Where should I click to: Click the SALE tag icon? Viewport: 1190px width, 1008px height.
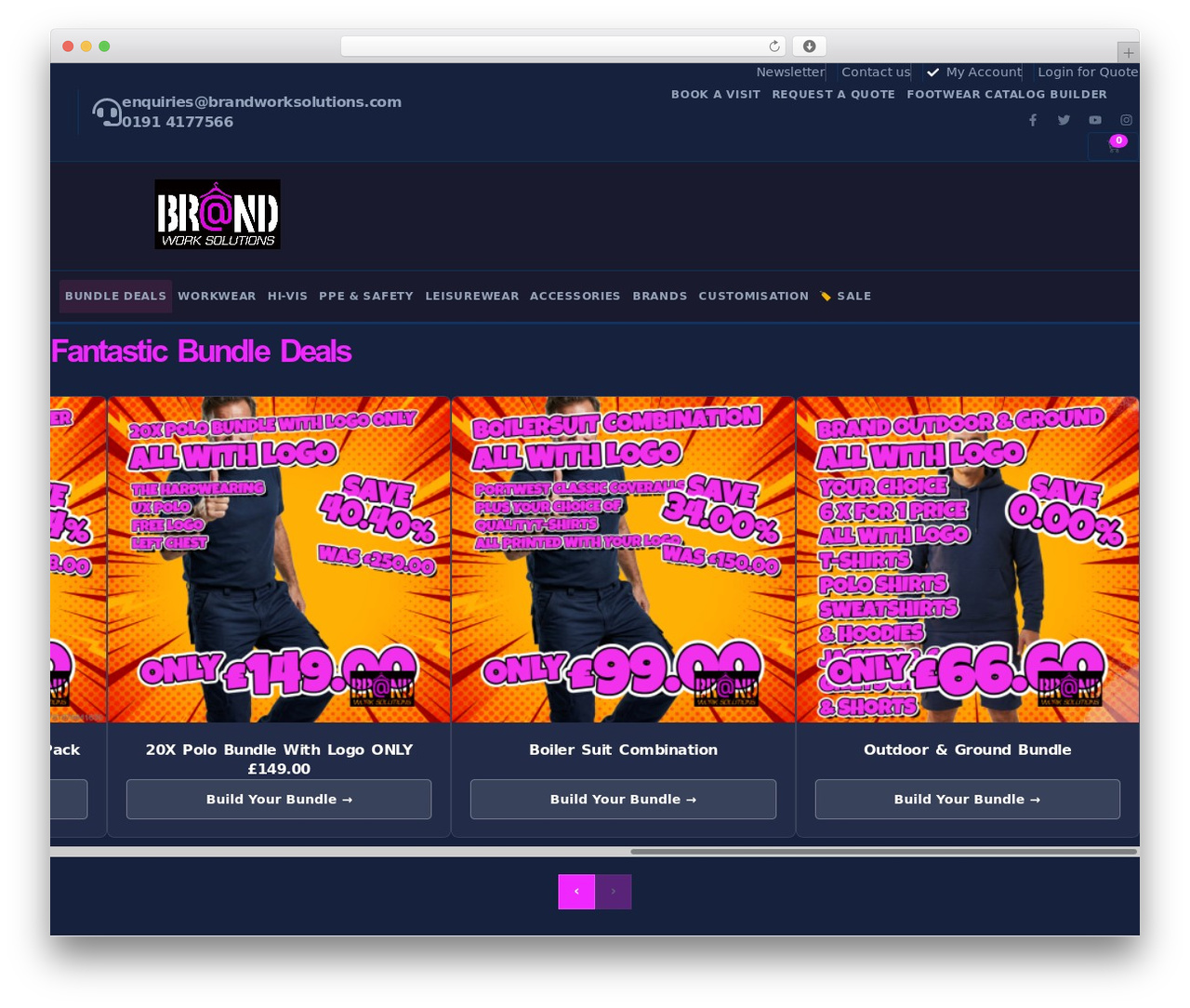(826, 297)
